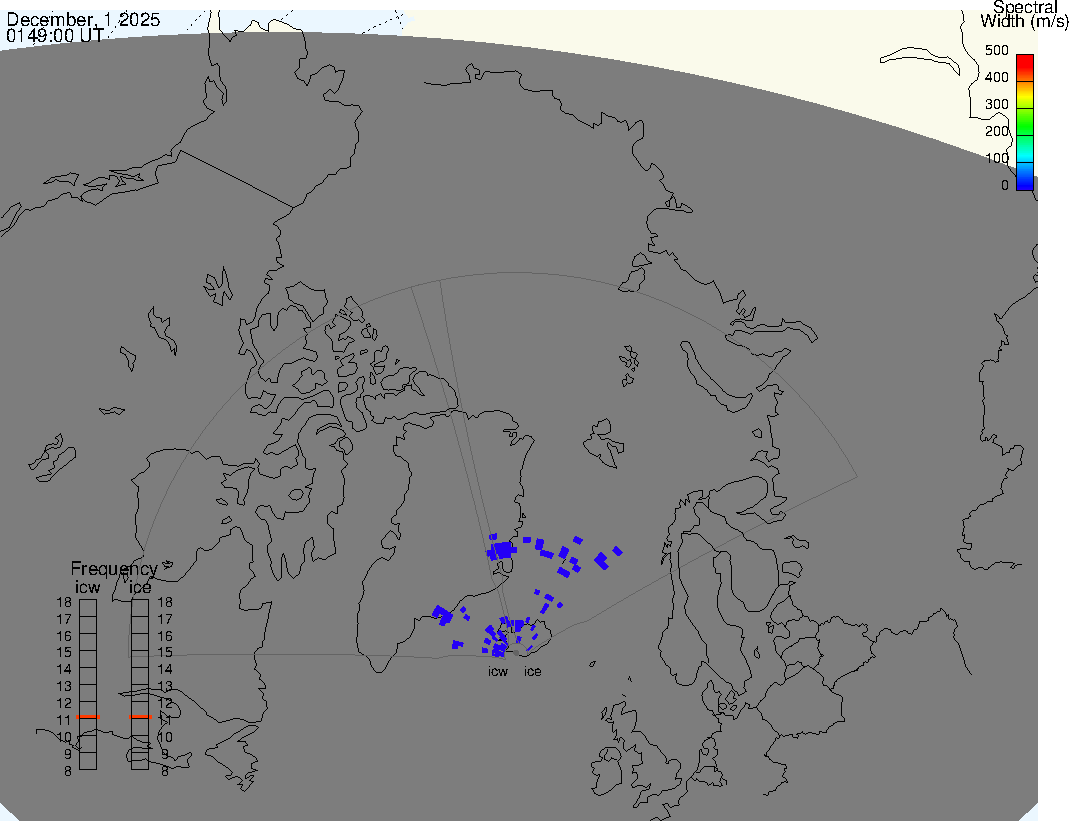This screenshot has width=1069, height=821.
Task: Click the 100 label on spectral width scale
Action: coord(997,158)
